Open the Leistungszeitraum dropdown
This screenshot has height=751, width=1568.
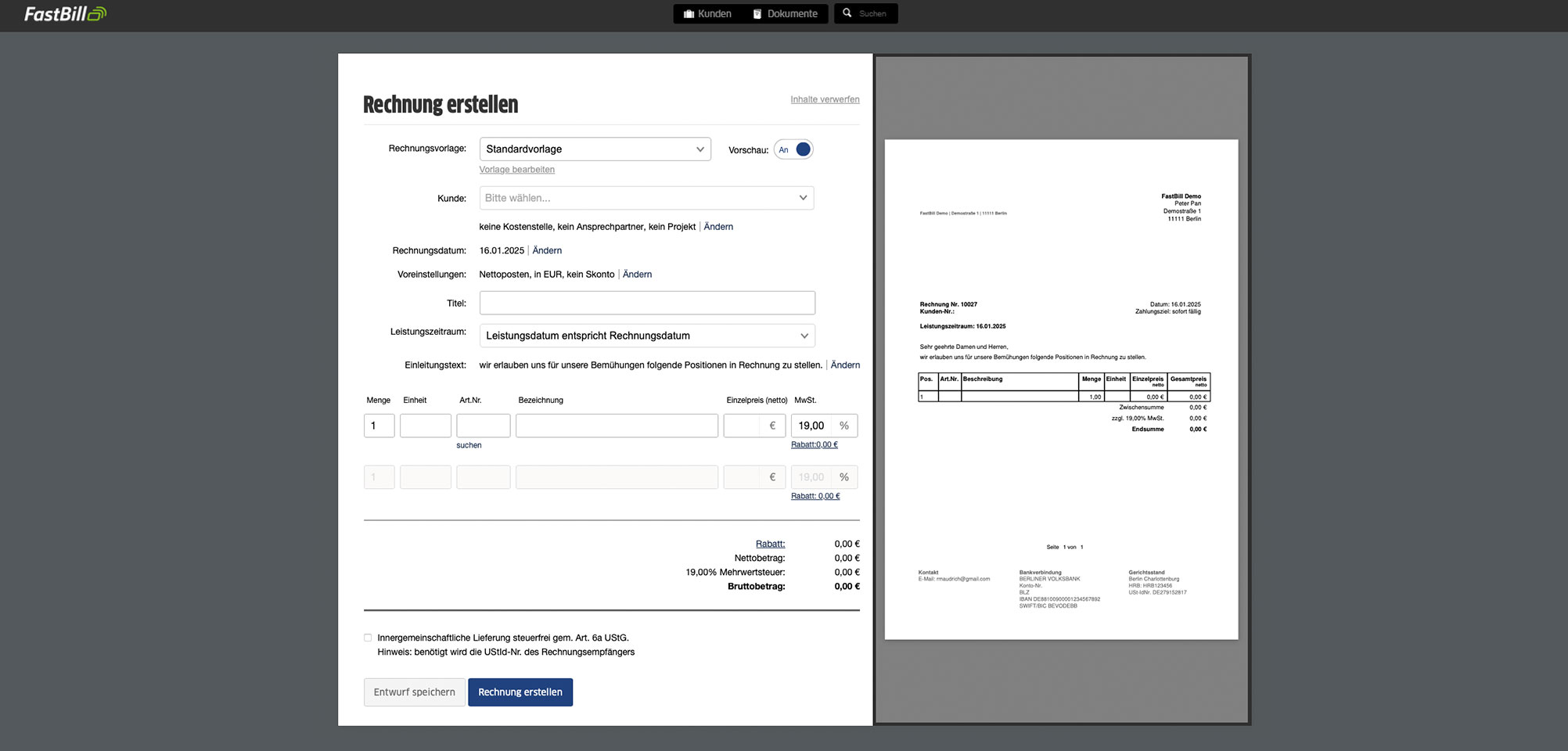(x=647, y=336)
